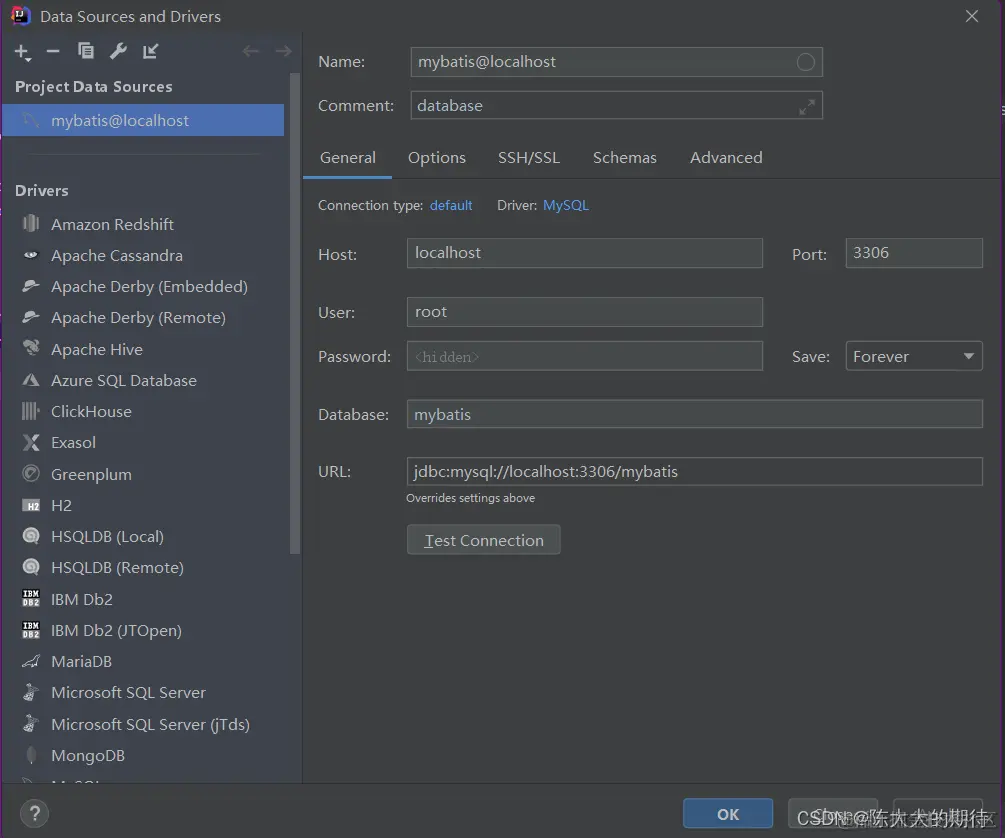Switch to the General tab
Screen dimensions: 1005x838
click(x=347, y=158)
